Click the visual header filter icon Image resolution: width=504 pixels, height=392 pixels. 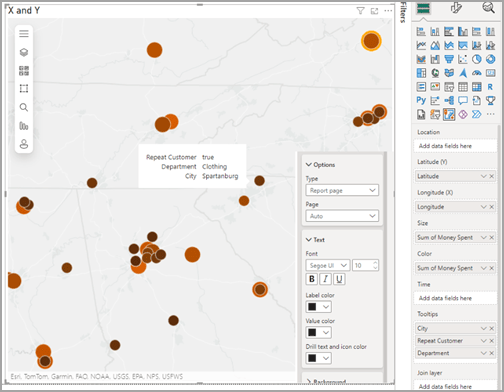[x=360, y=11]
